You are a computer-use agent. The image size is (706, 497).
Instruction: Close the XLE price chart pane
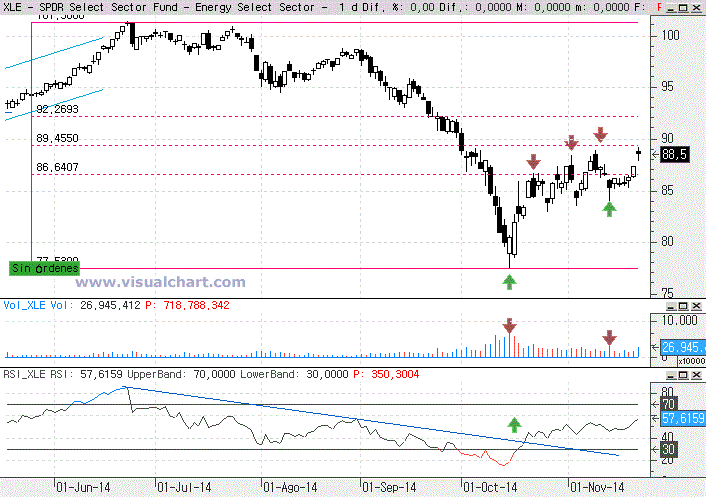point(696,8)
